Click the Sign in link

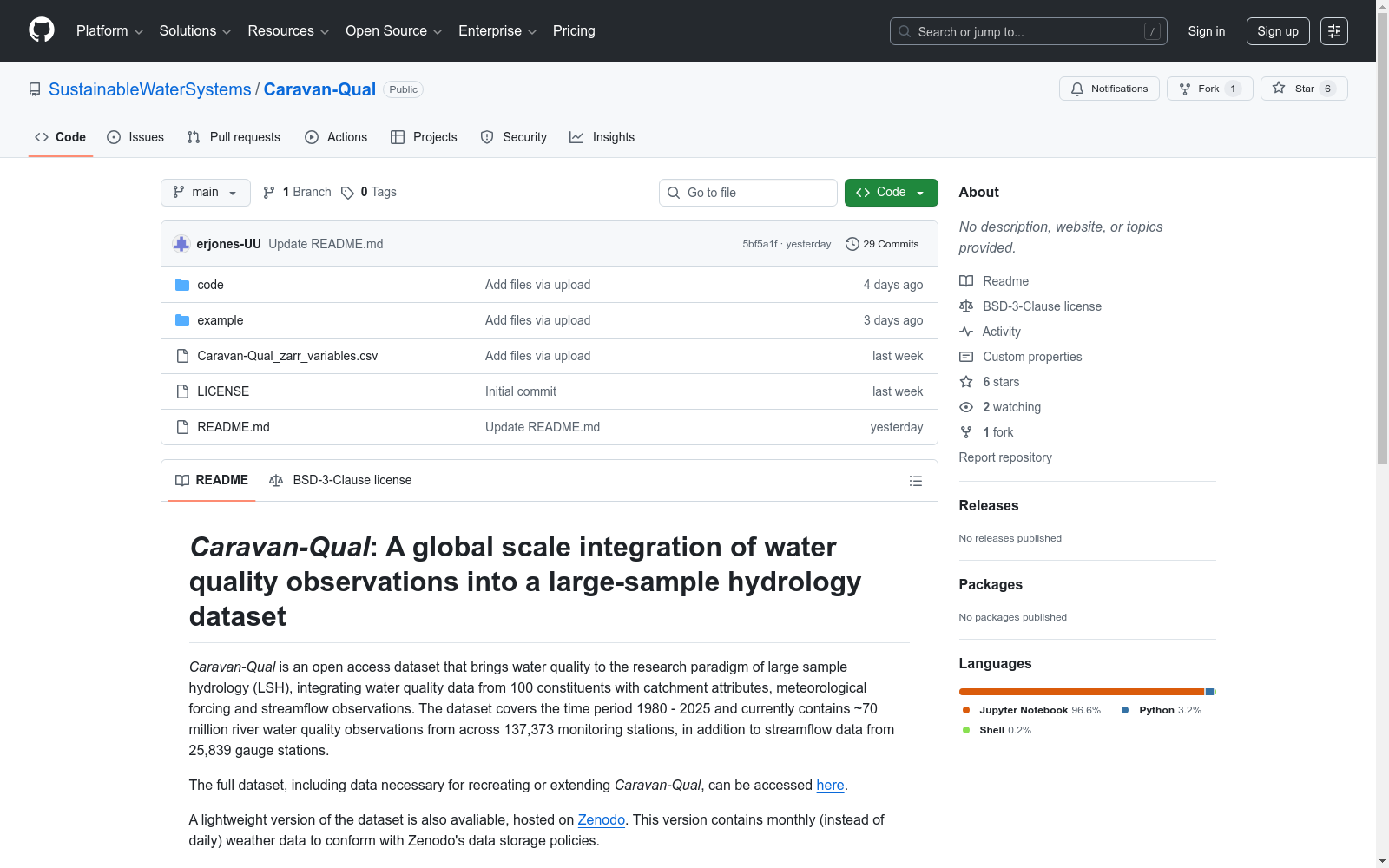point(1207,31)
